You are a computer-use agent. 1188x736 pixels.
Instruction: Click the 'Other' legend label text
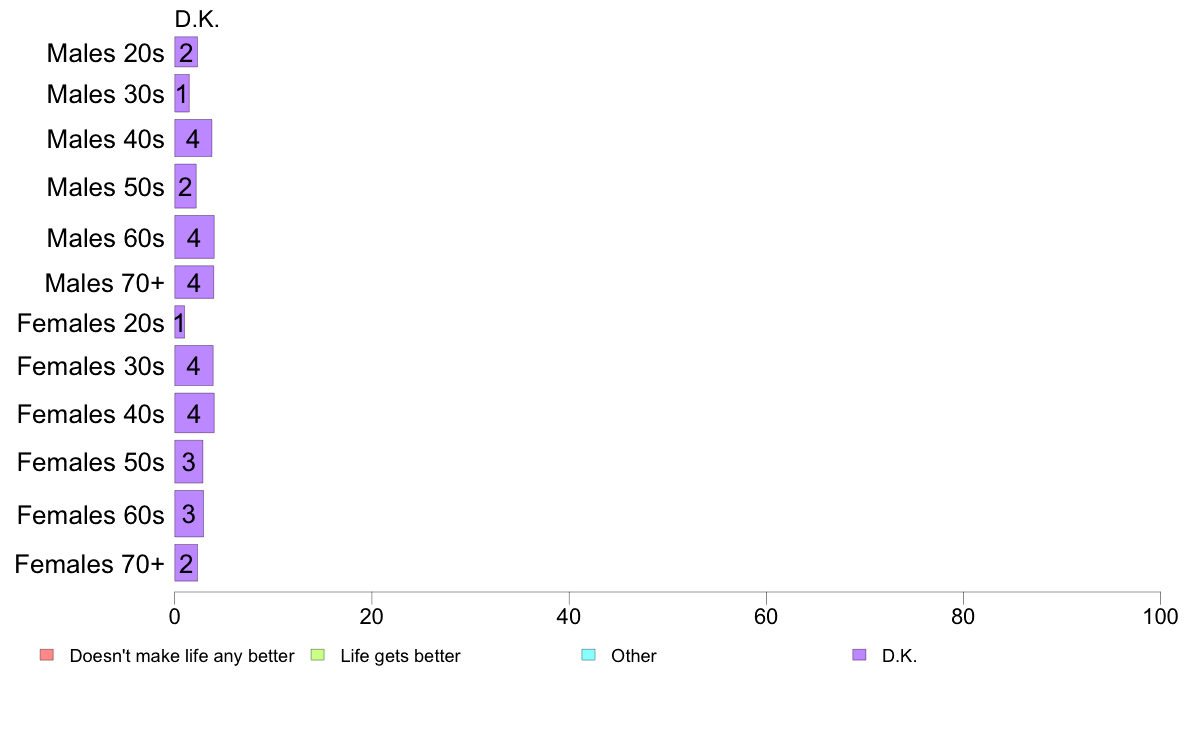point(633,656)
